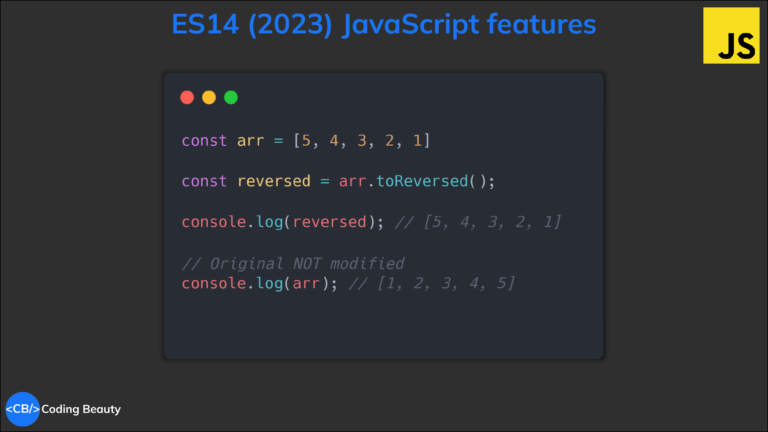Click the yellow window dot
The width and height of the screenshot is (768, 432).
click(209, 97)
